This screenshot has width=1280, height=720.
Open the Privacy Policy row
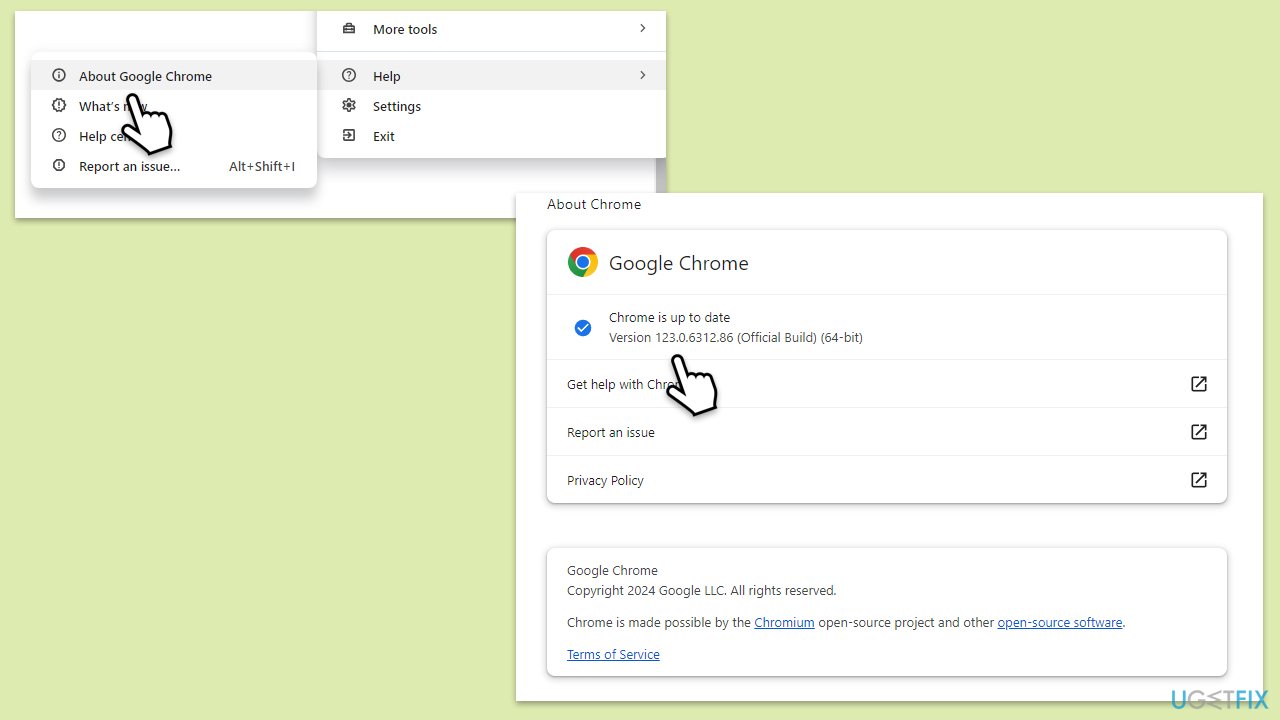click(x=887, y=480)
